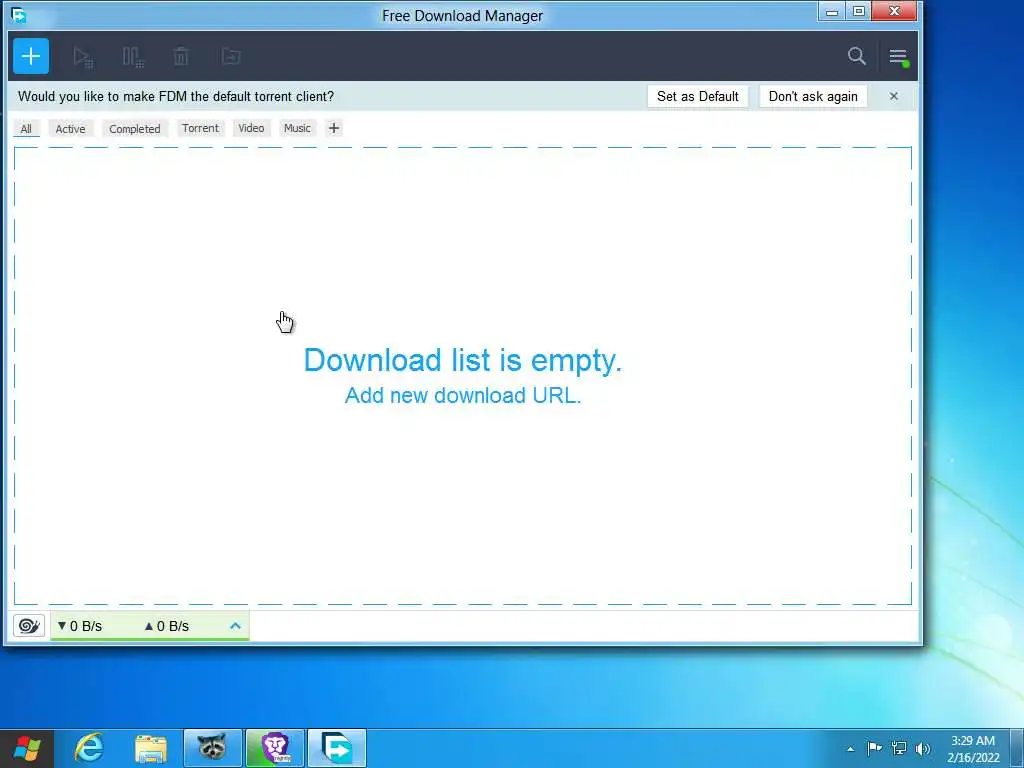Image resolution: width=1024 pixels, height=768 pixels.
Task: Click the download speed 0 B/s indicator
Action: click(80, 626)
